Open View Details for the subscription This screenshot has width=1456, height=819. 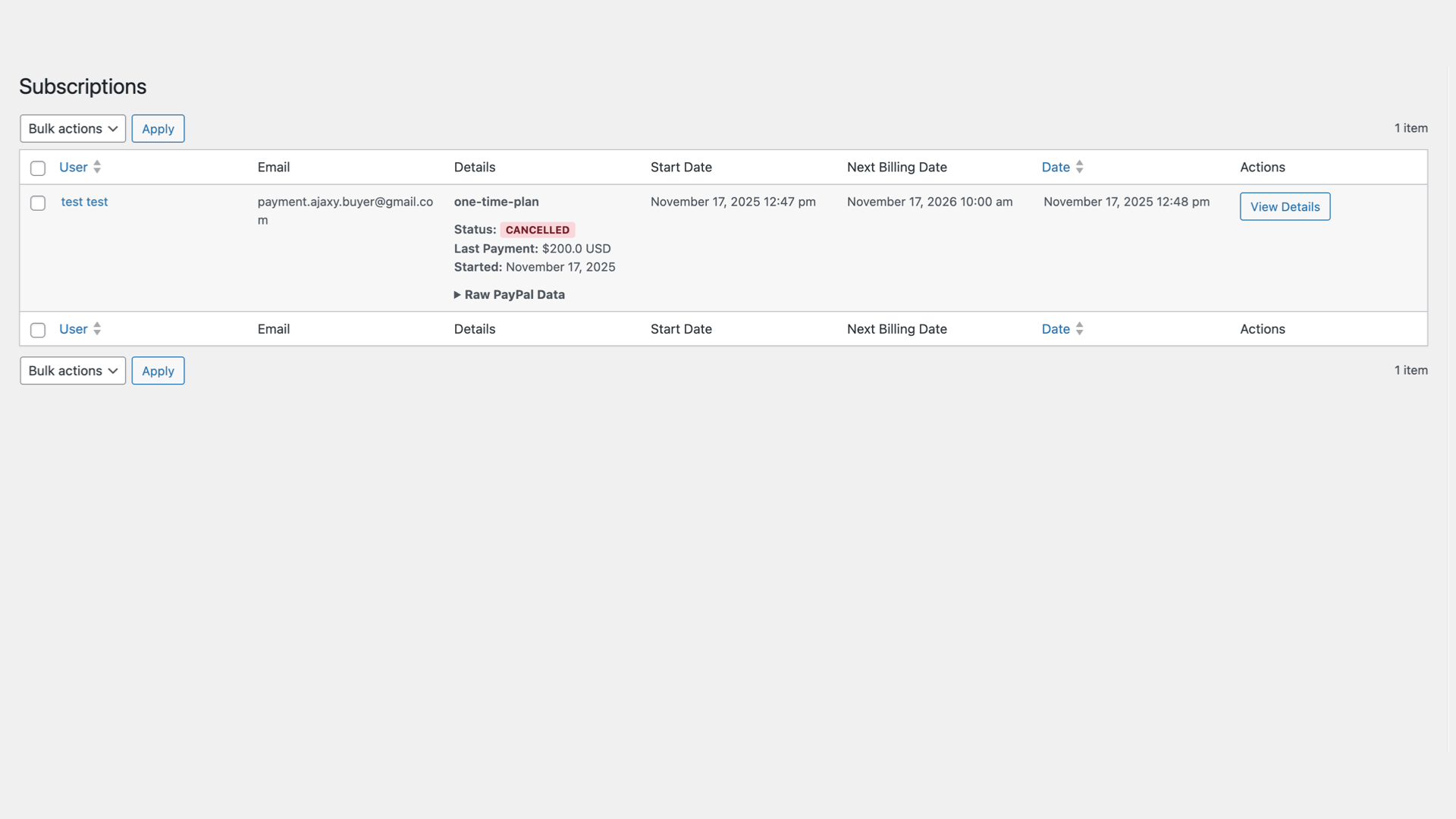[1285, 207]
